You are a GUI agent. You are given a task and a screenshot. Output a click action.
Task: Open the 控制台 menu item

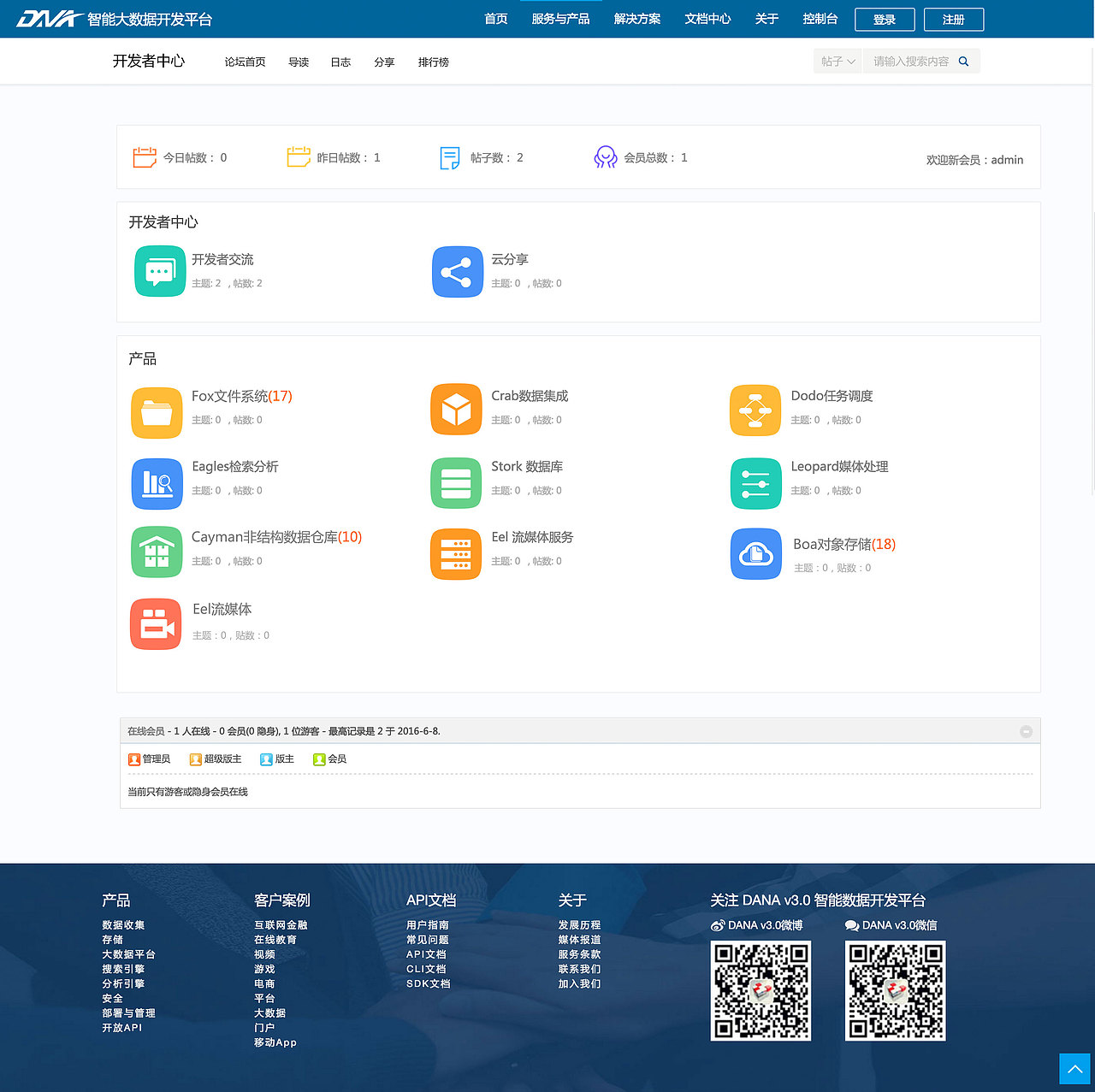point(820,19)
